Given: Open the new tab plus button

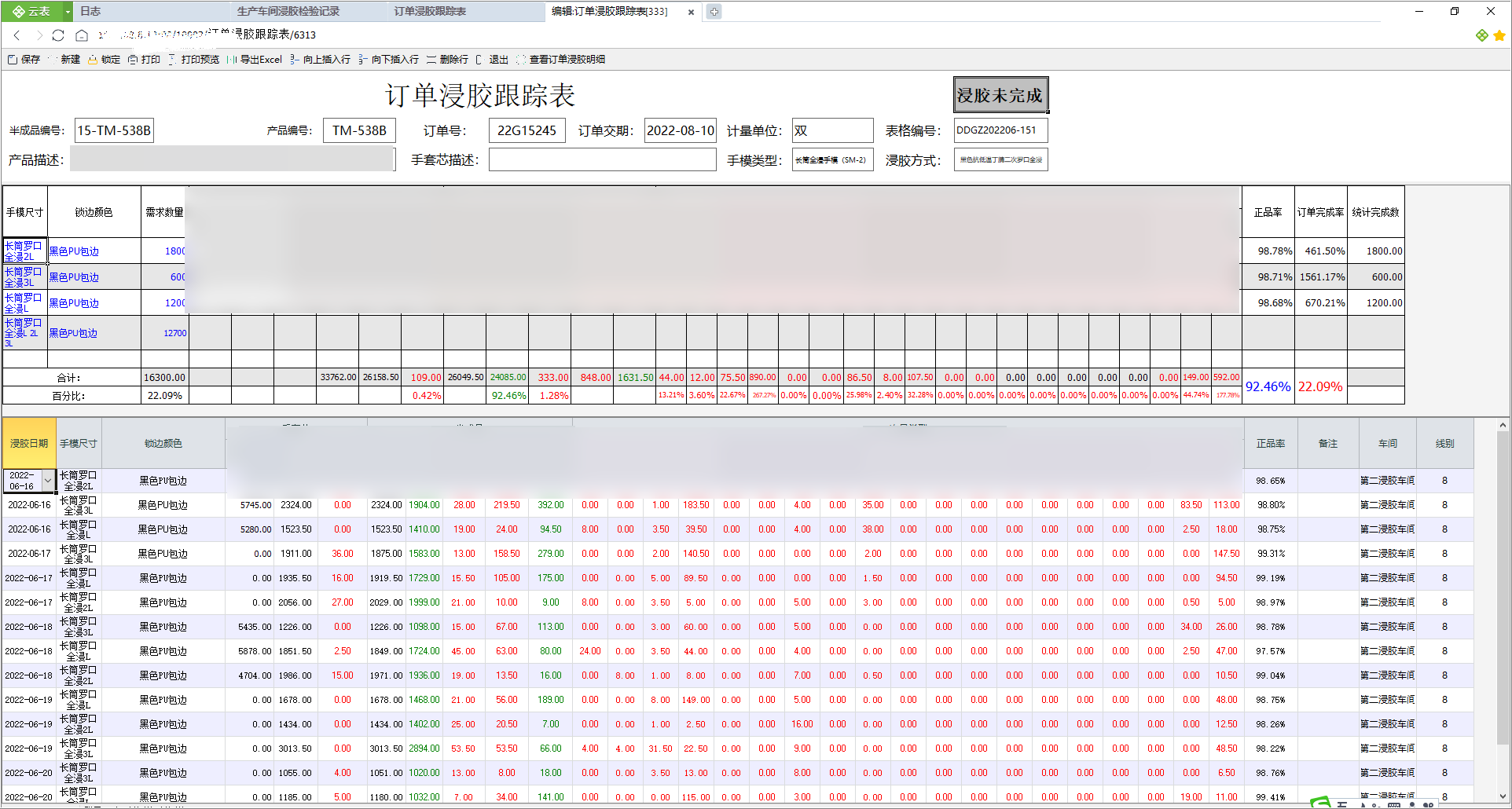Looking at the screenshot, I should pos(714,12).
